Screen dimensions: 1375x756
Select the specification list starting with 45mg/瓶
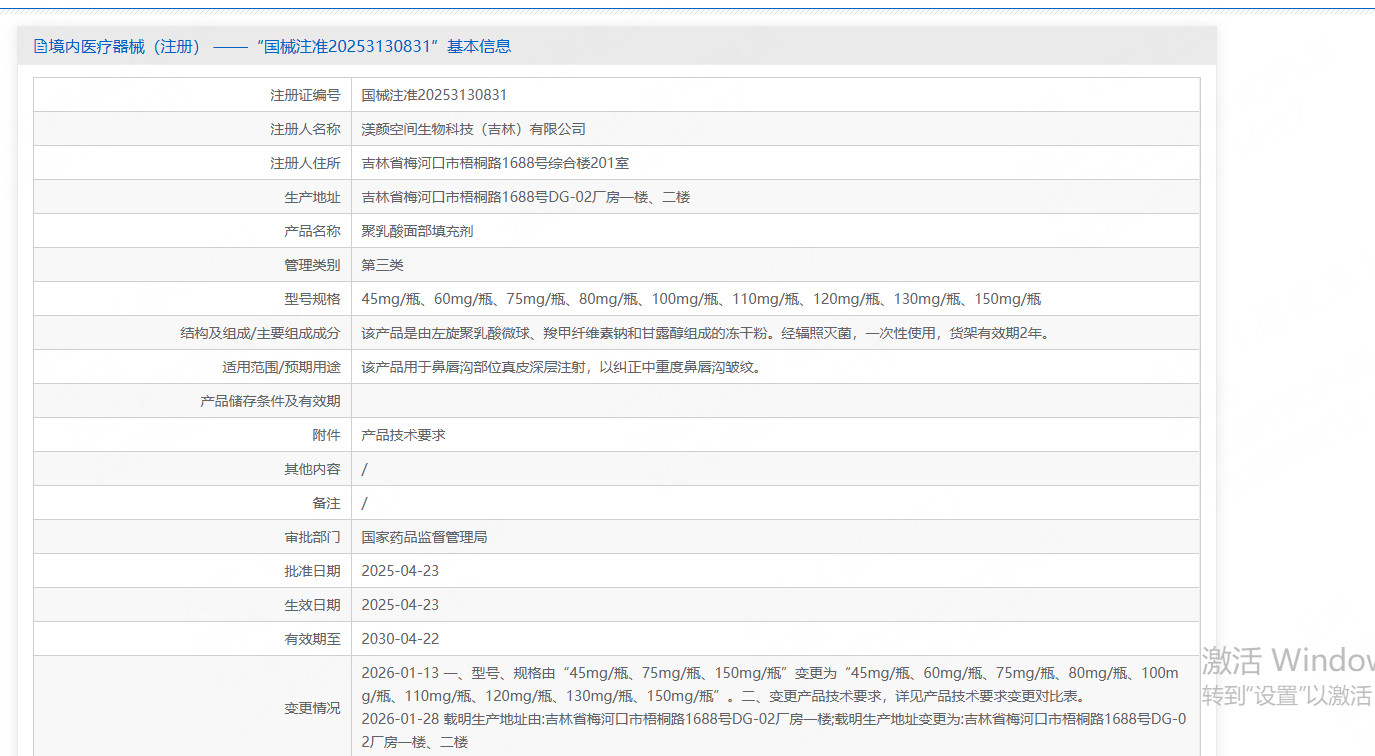(x=701, y=299)
